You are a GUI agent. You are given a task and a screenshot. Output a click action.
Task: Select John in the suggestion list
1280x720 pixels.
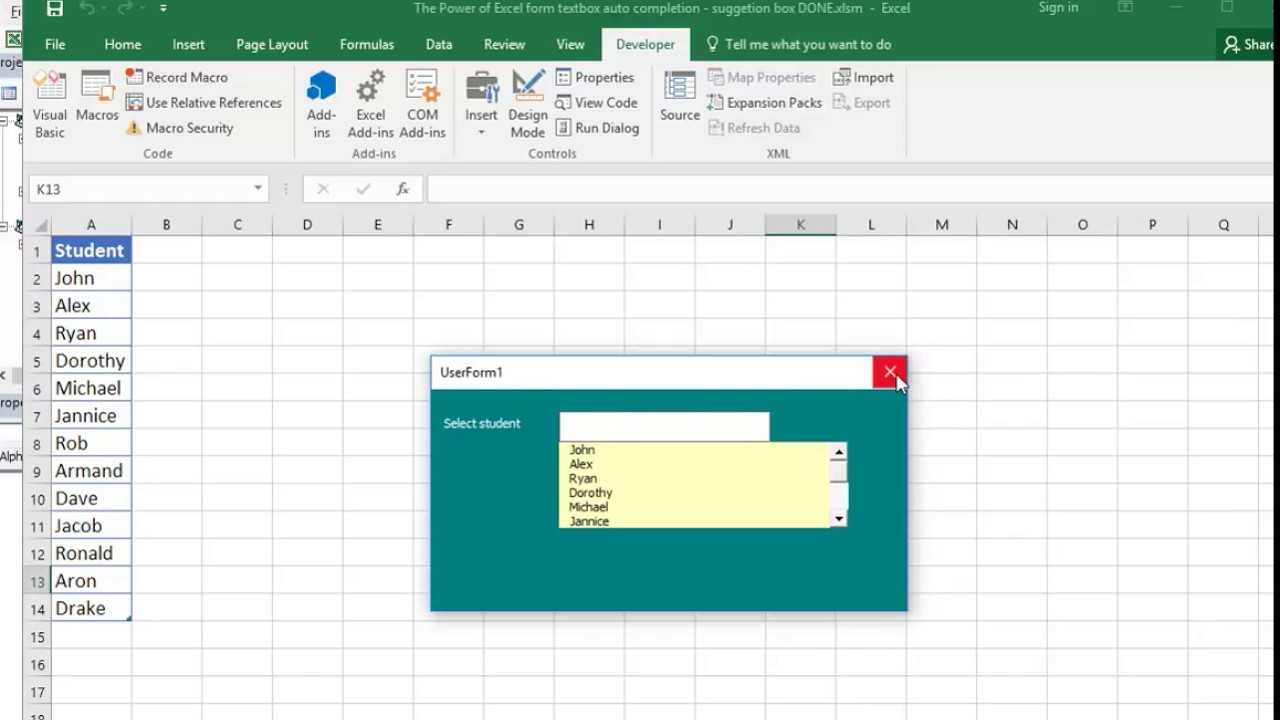(x=582, y=450)
